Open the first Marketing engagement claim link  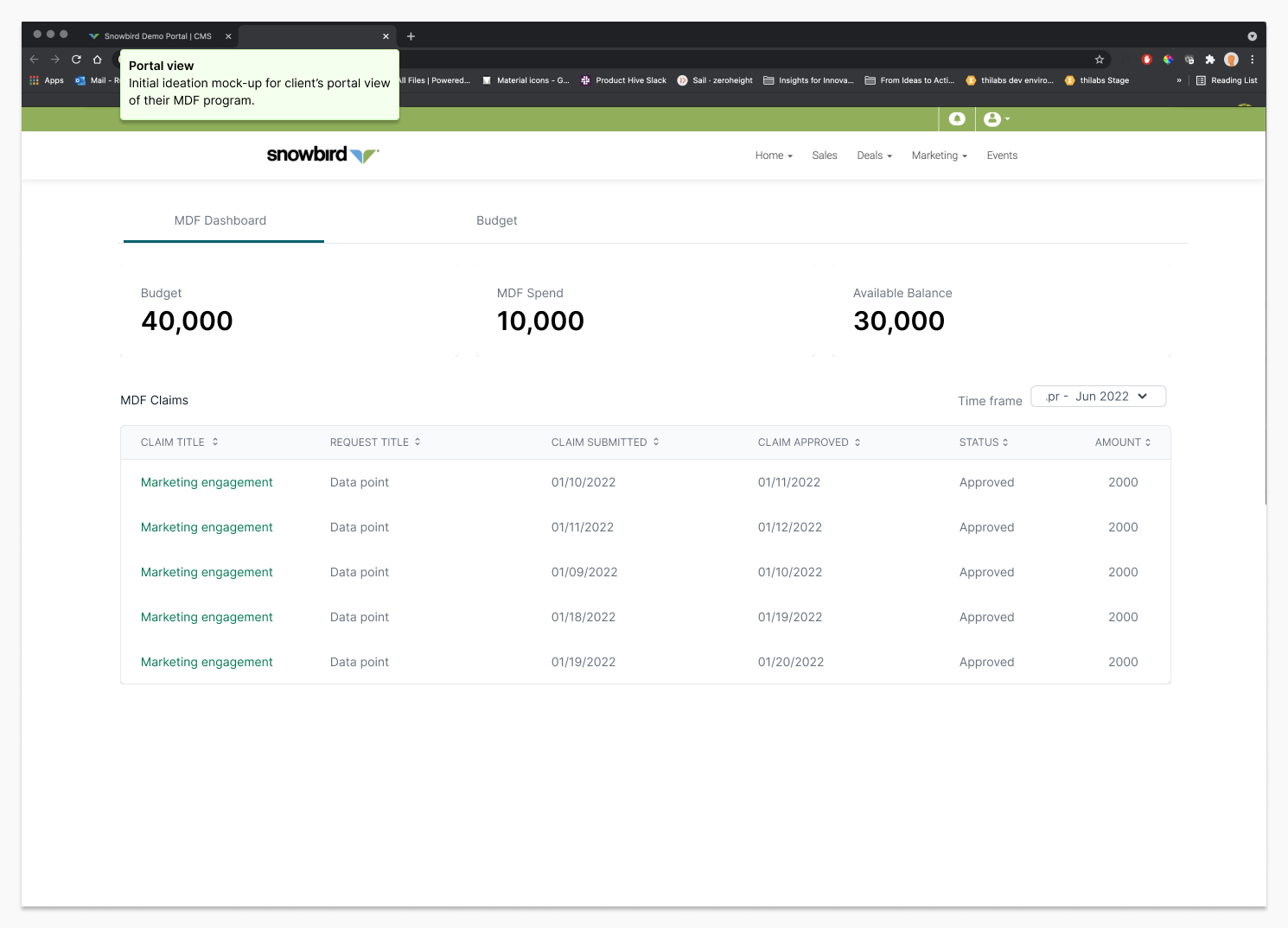(207, 483)
